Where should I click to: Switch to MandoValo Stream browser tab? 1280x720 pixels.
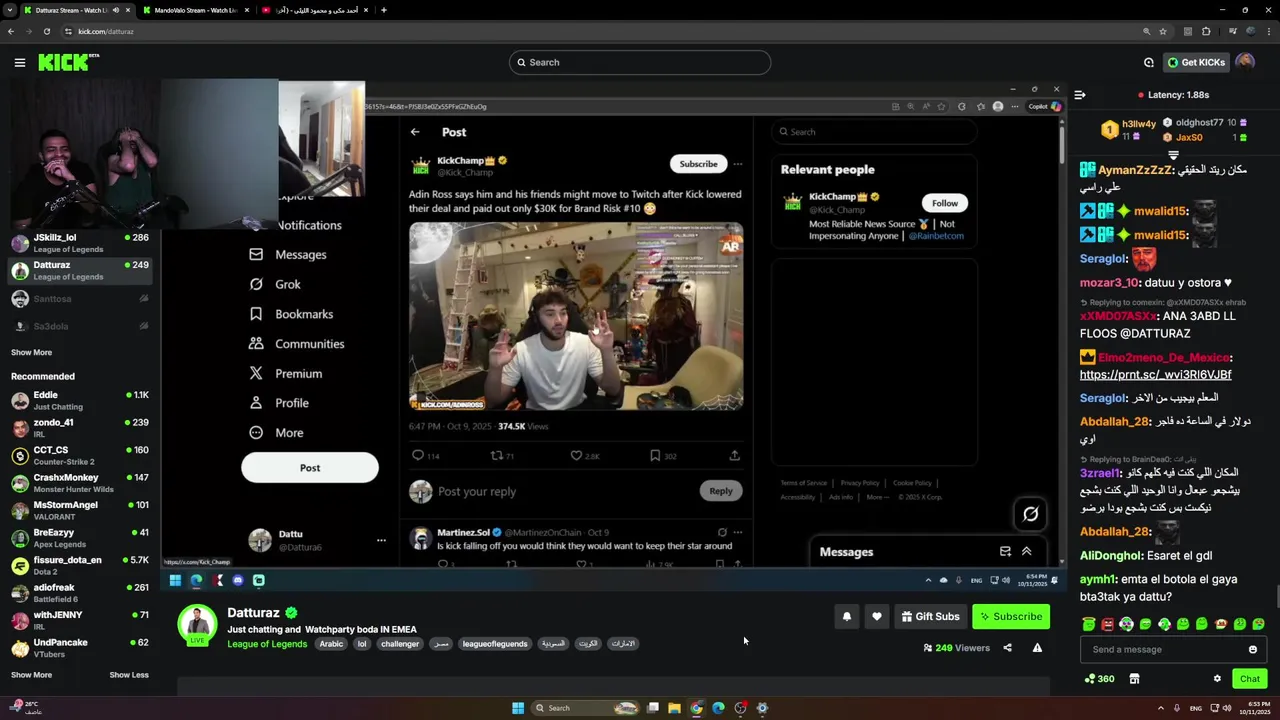(x=195, y=10)
